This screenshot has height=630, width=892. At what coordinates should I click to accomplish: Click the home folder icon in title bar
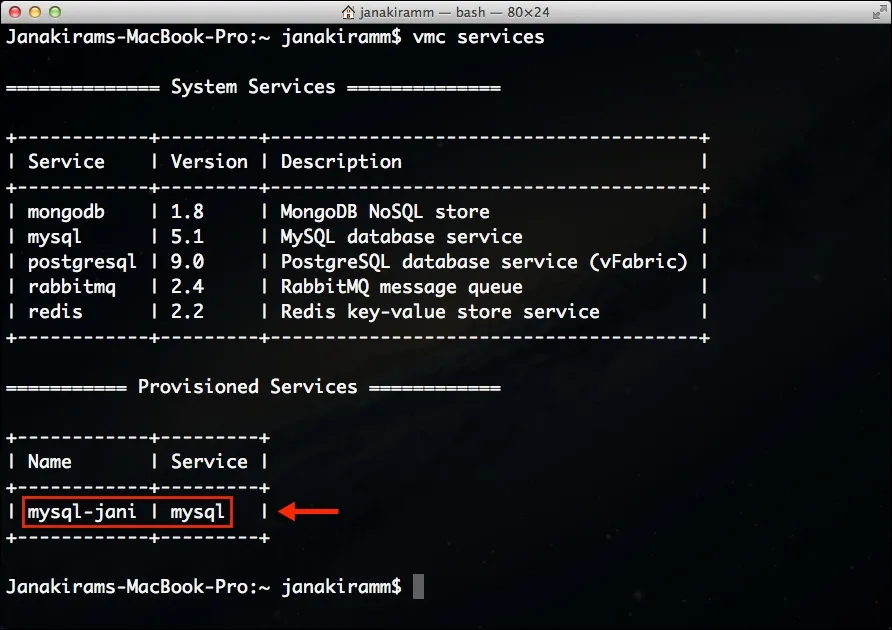(x=348, y=12)
